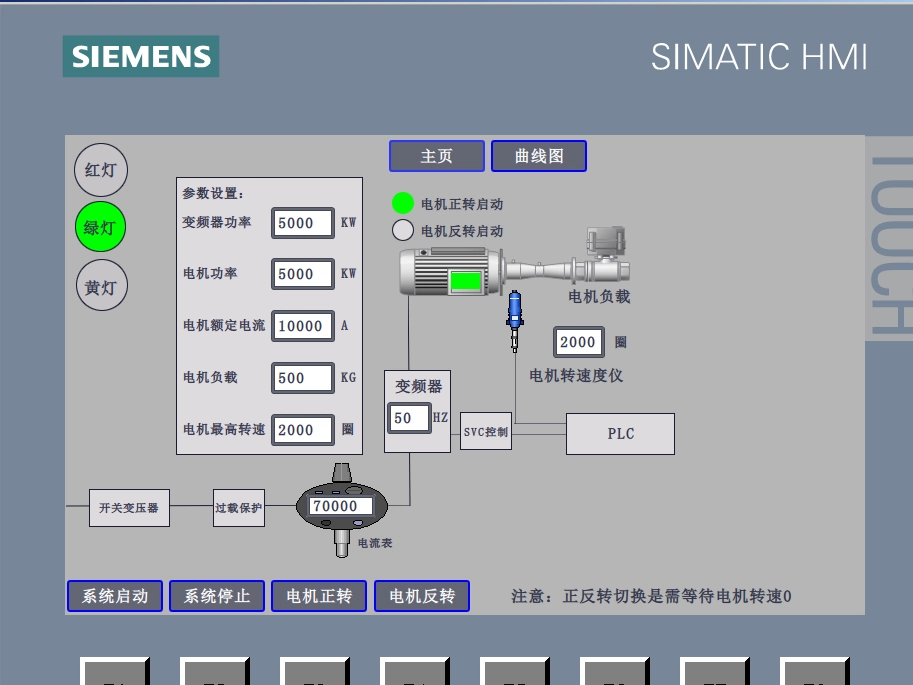This screenshot has width=913, height=685.
Task: Click the 开关变压器 block
Action: click(129, 508)
